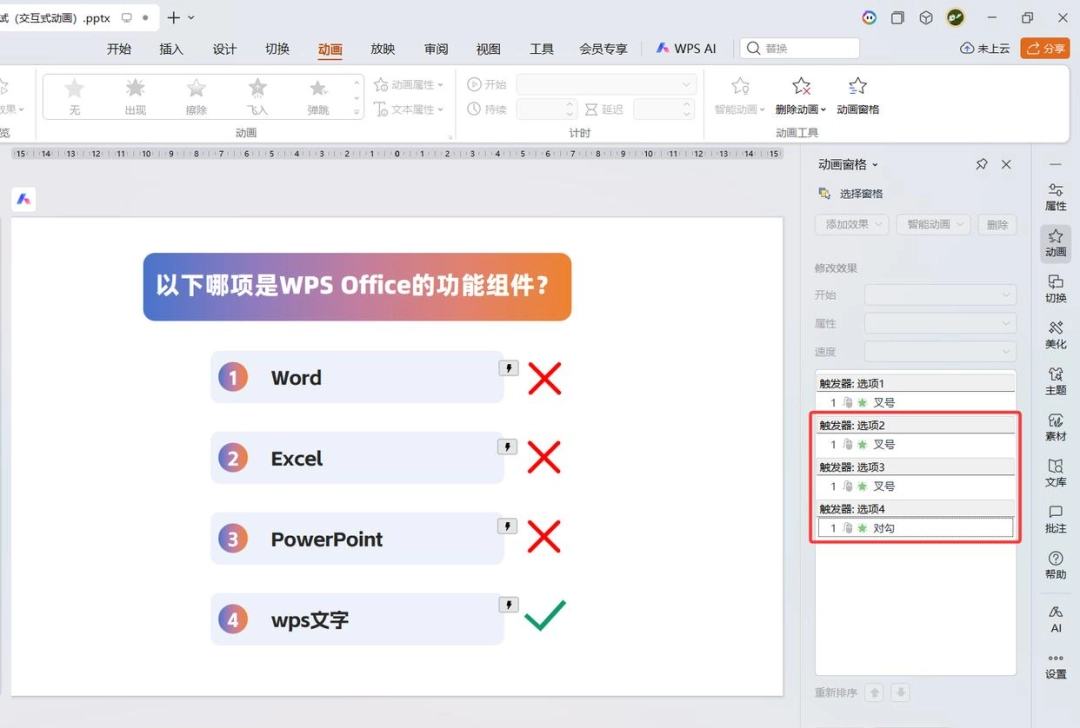Open the 美化 sidebar panel
Screen dimensions: 1080x728
tap(1055, 335)
